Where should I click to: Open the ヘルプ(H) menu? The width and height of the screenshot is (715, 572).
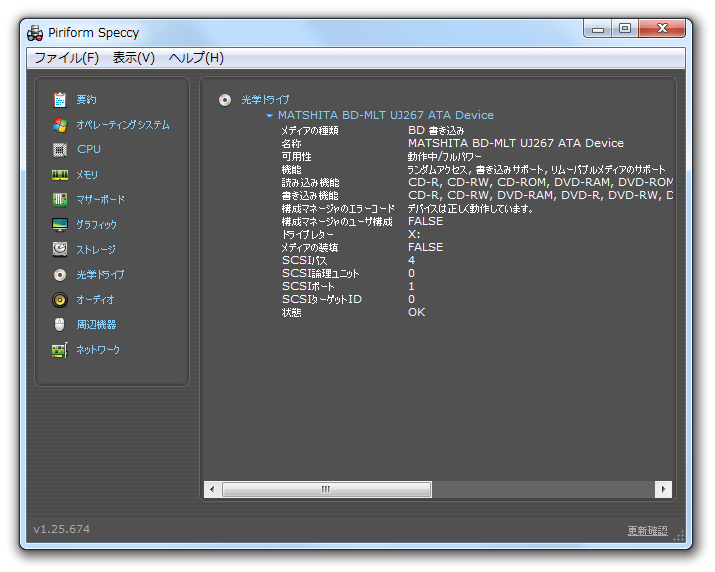(196, 58)
